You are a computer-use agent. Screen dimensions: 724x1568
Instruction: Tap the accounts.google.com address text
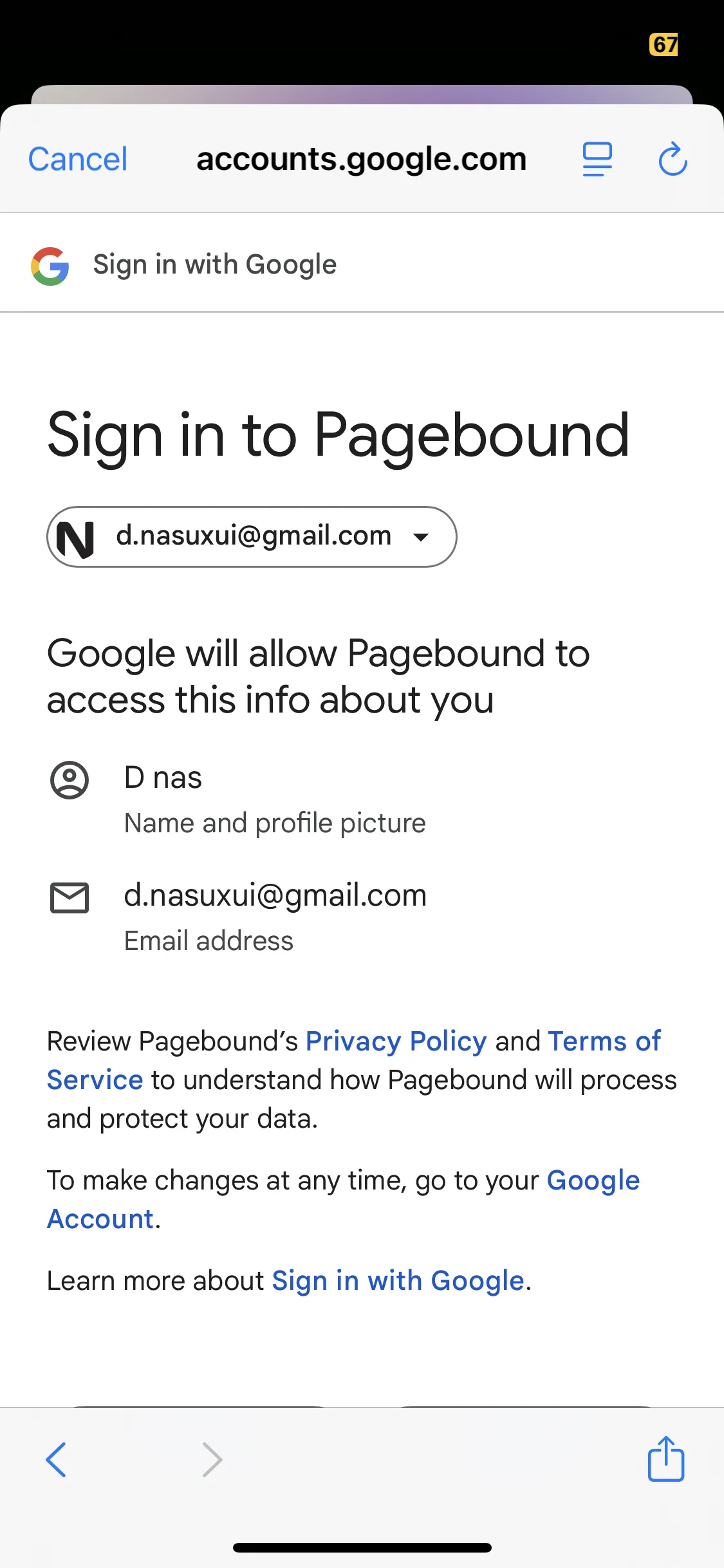point(361,159)
